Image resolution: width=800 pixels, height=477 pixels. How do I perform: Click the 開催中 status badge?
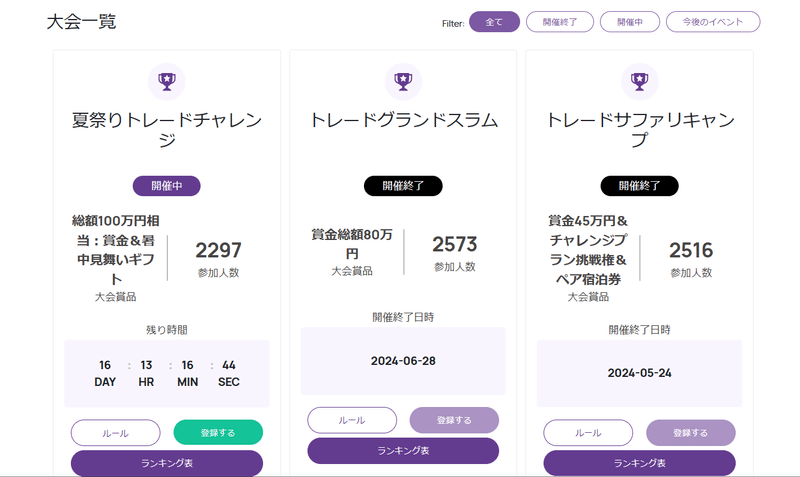[x=167, y=186]
